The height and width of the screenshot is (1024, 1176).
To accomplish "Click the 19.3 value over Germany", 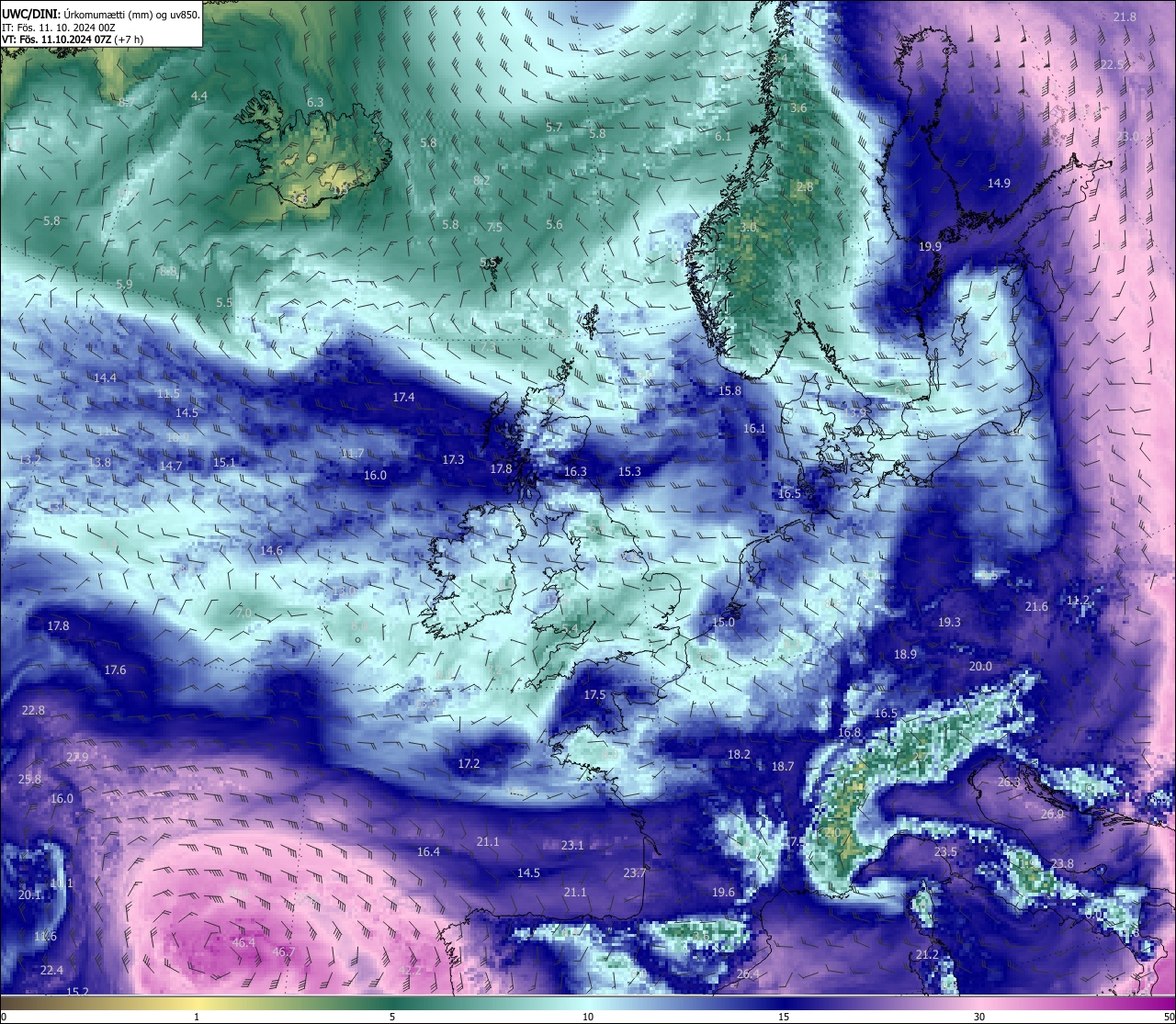I will point(949,623).
